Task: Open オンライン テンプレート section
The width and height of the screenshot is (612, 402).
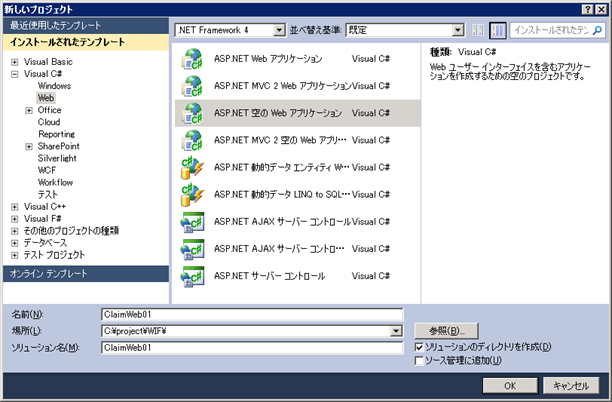Action: click(x=86, y=274)
